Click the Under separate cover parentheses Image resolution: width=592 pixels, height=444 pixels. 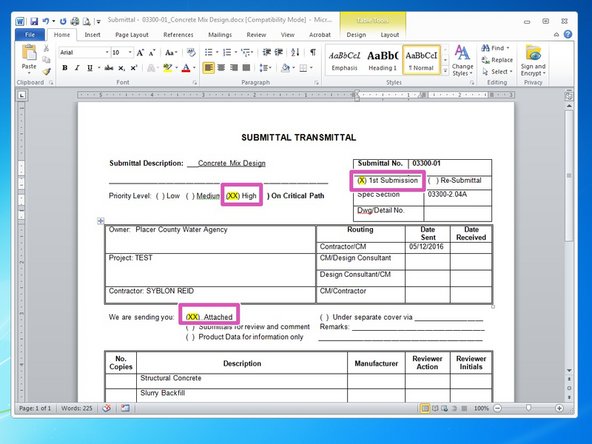324,317
